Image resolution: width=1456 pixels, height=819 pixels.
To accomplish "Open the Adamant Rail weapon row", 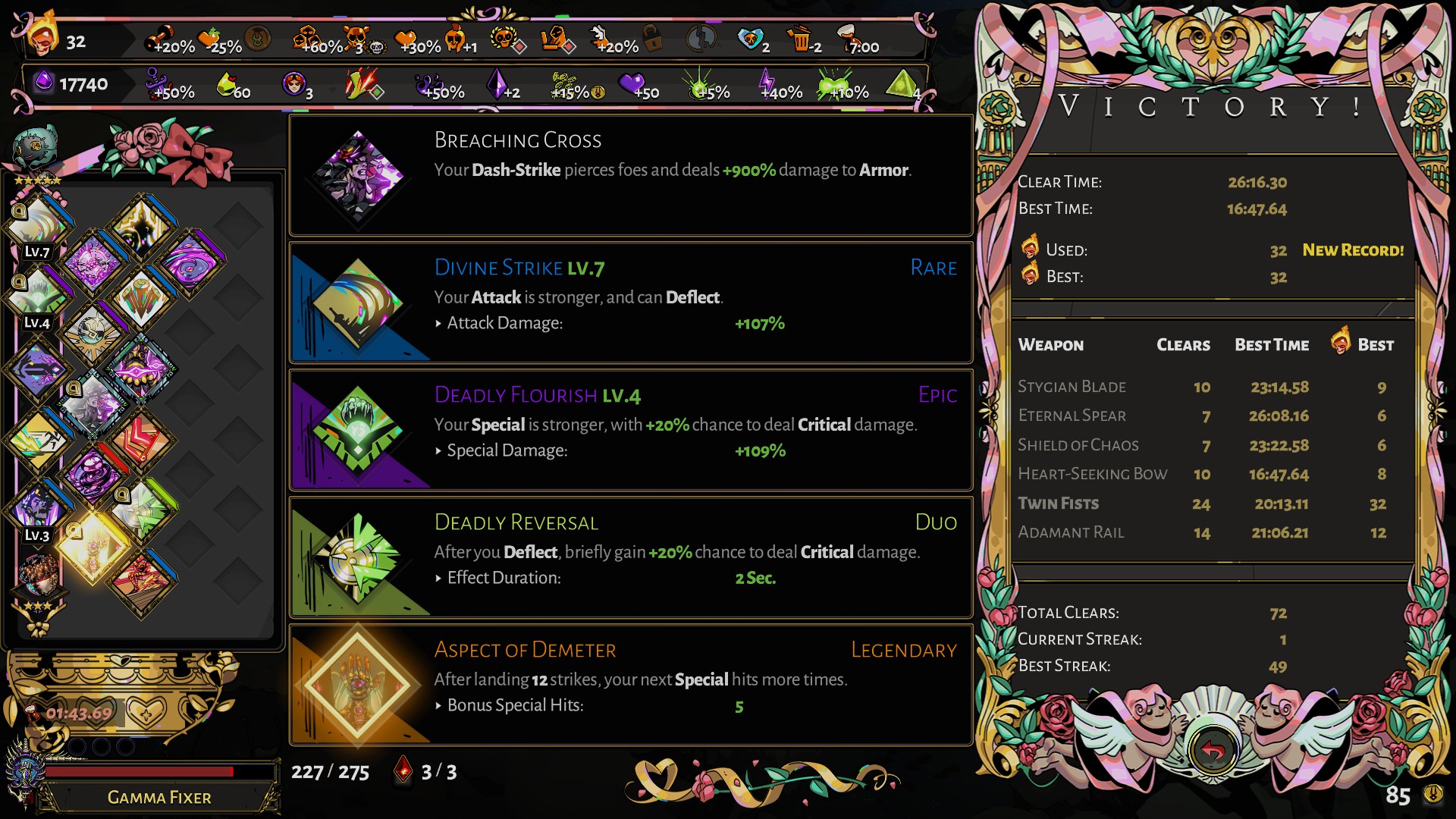I will 1213,532.
